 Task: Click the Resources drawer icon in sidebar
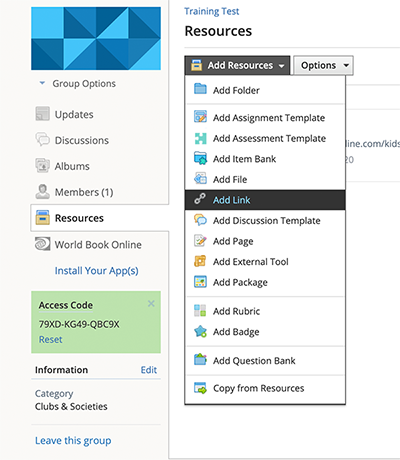[43, 217]
